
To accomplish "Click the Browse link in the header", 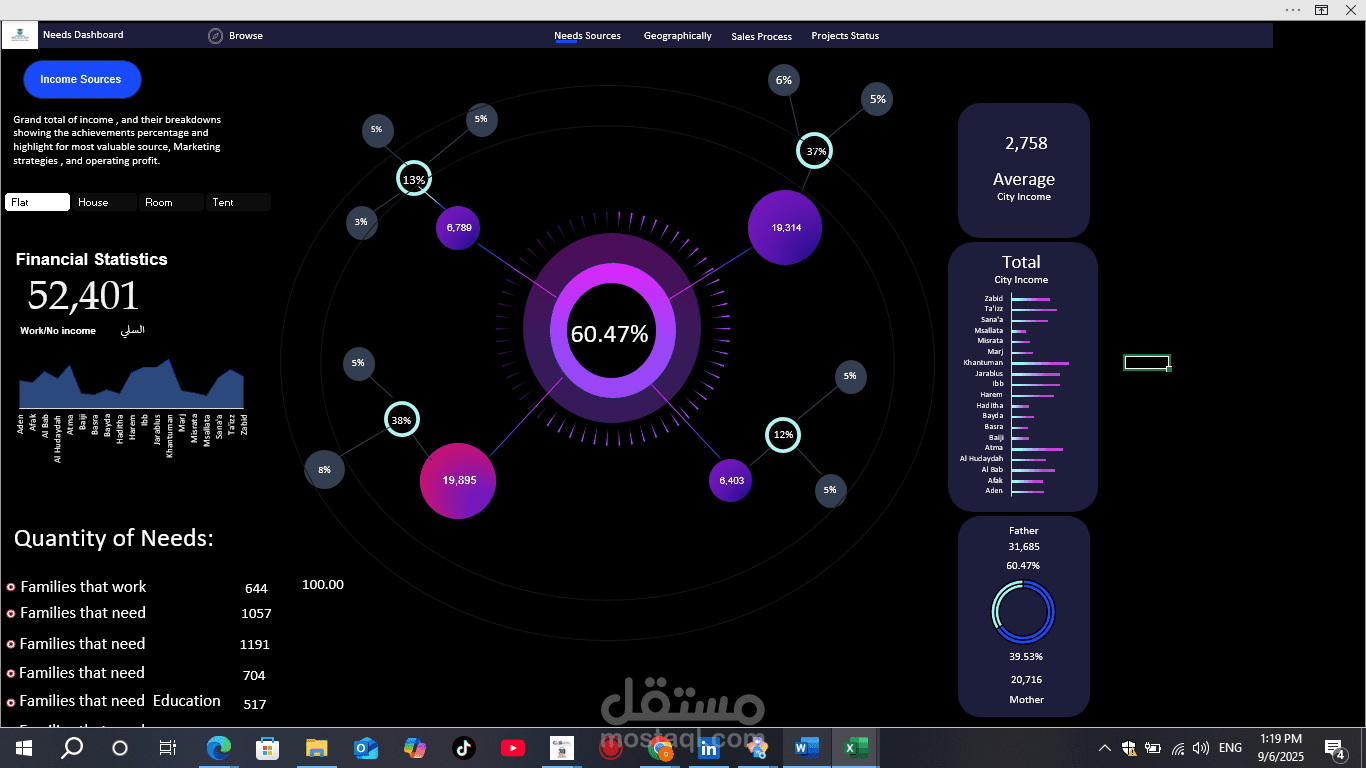I will point(246,36).
